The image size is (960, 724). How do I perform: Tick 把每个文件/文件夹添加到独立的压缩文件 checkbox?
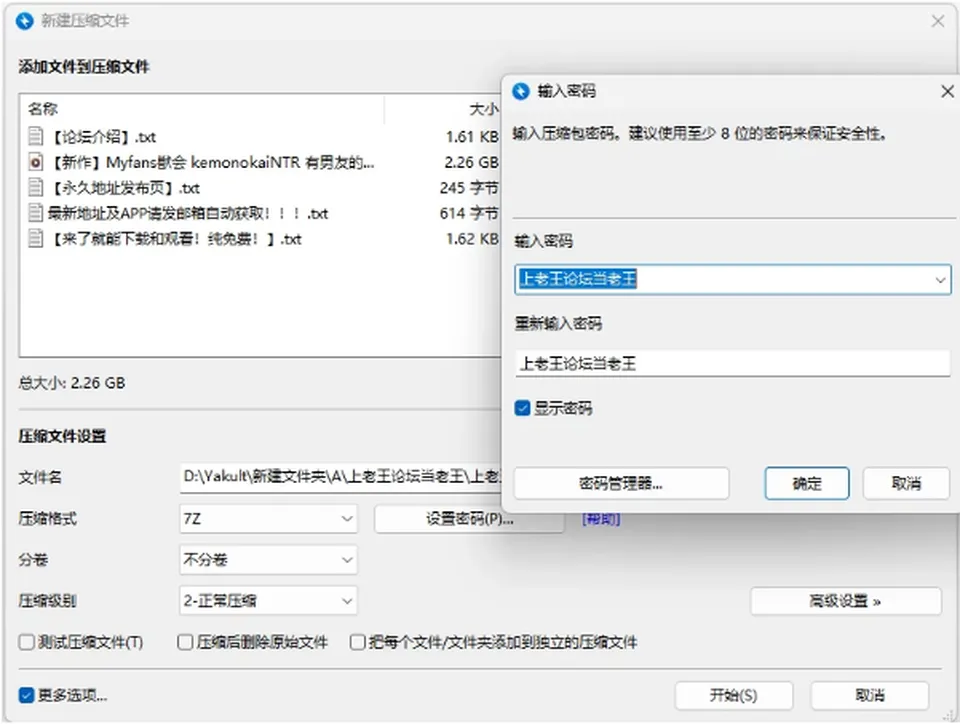point(358,642)
